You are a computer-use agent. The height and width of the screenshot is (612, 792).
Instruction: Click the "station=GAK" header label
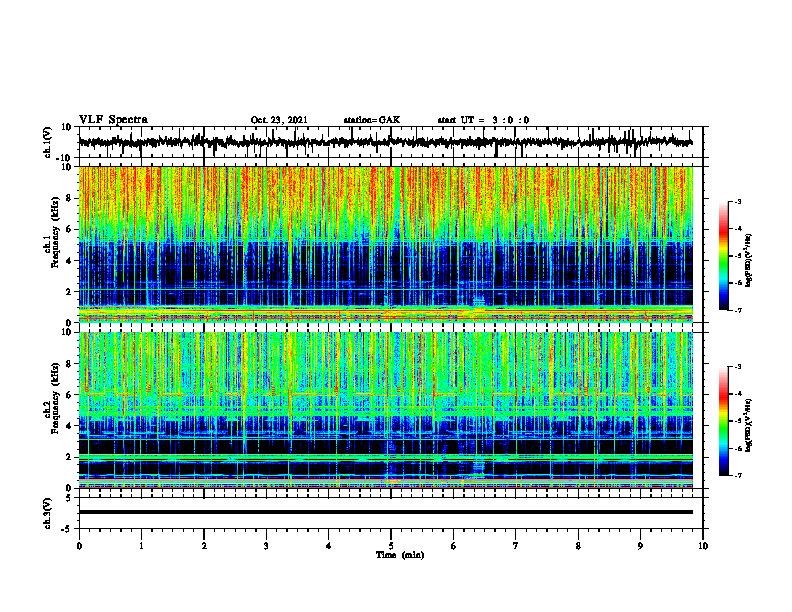pos(372,120)
